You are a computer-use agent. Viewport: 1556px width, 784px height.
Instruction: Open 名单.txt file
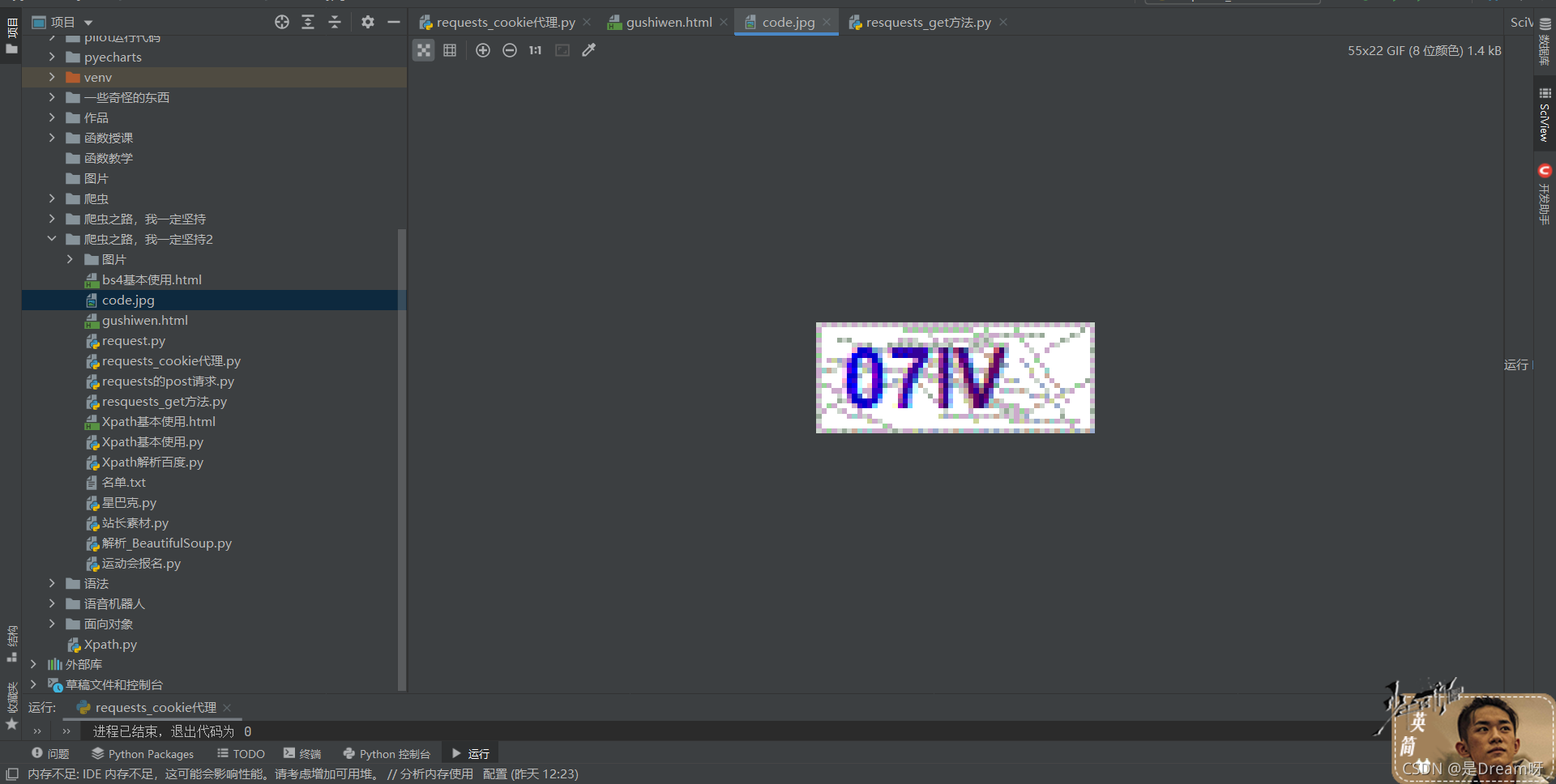(x=123, y=482)
